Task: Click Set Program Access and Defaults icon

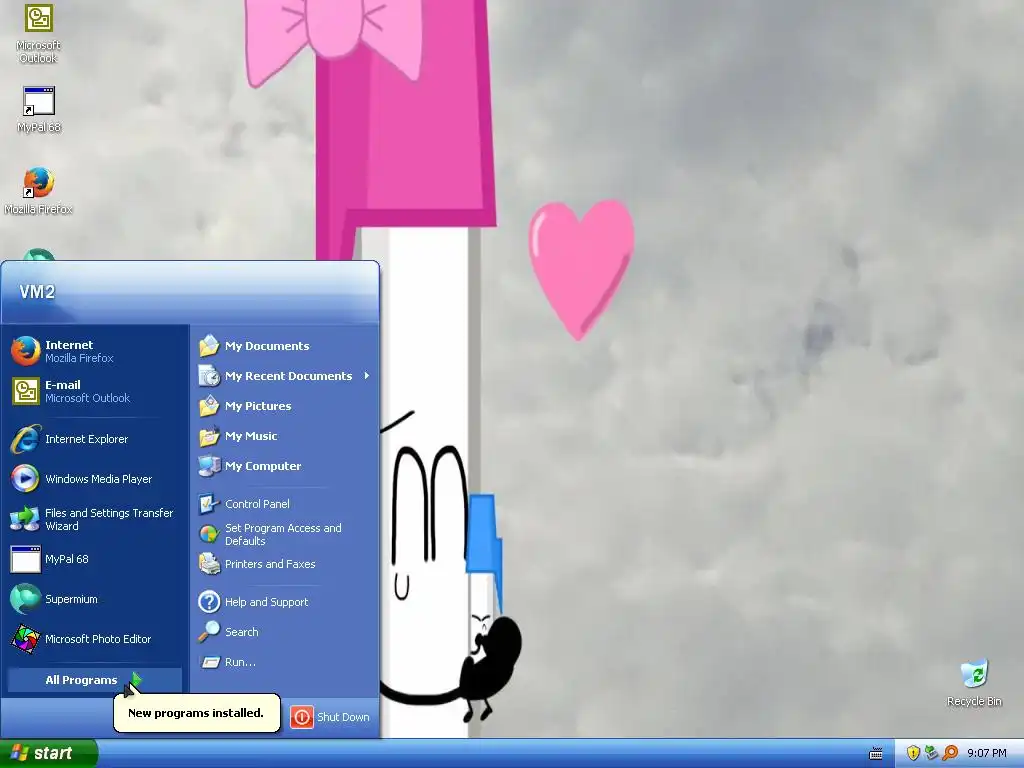Action: tap(209, 534)
